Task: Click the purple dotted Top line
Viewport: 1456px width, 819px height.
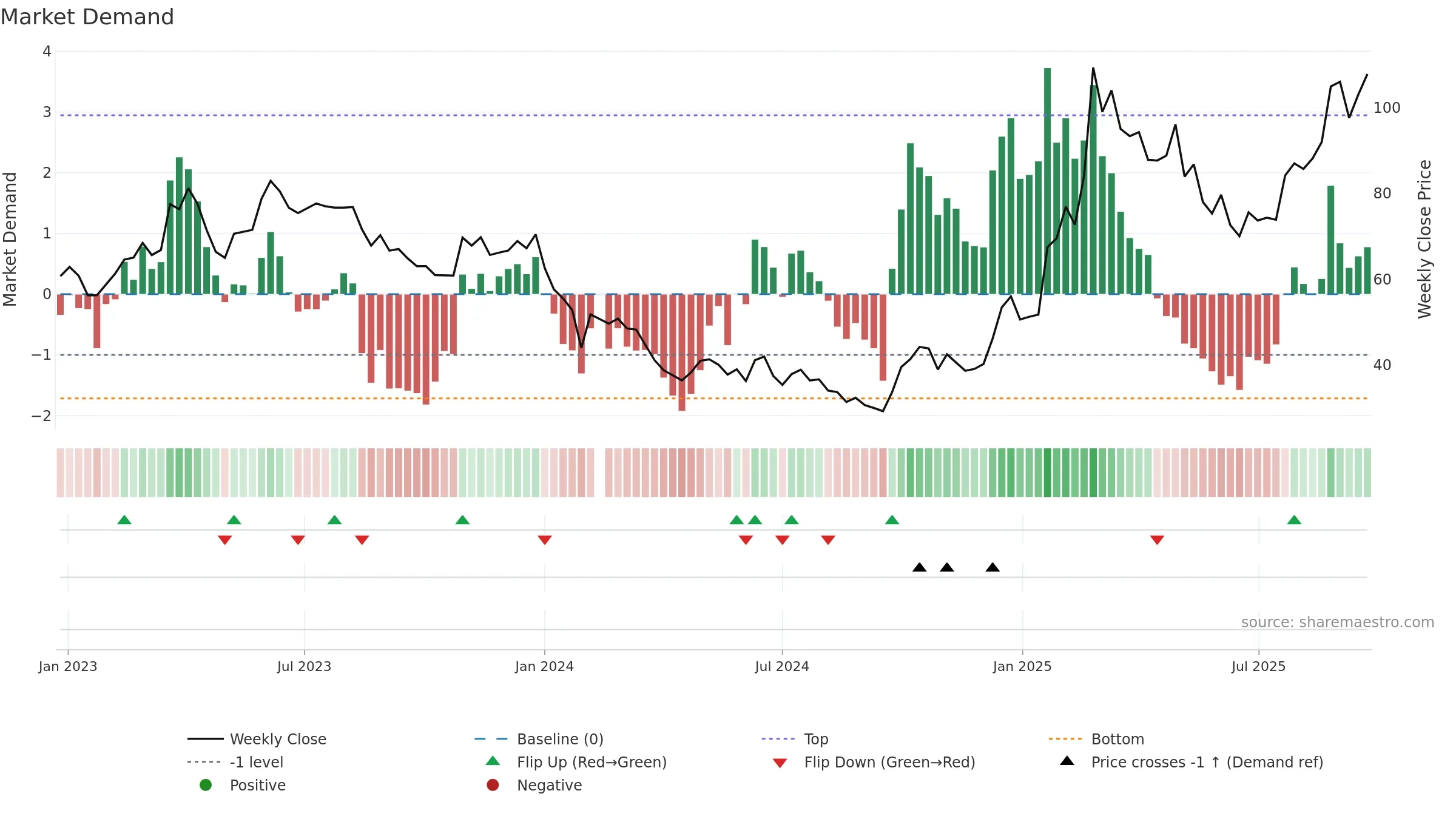Action: (x=713, y=115)
